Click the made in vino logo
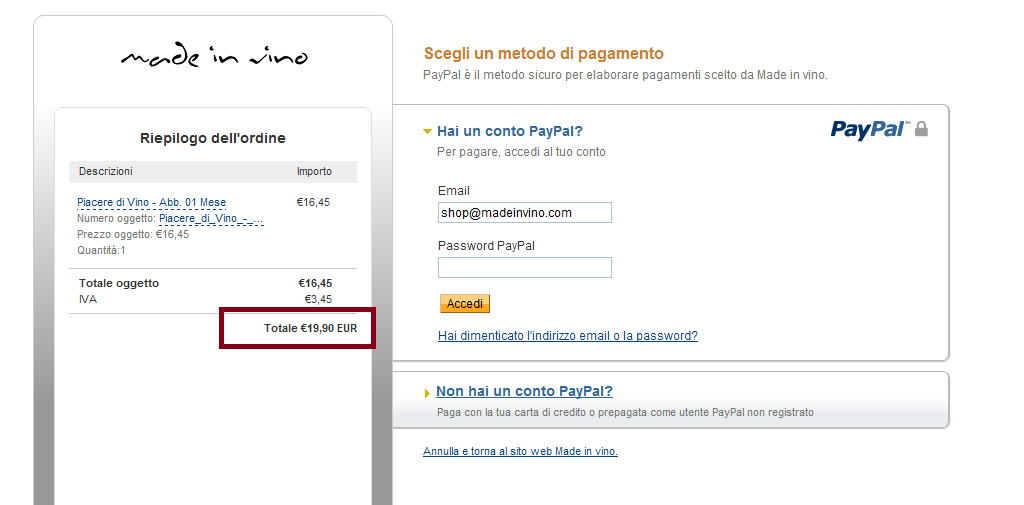The height and width of the screenshot is (505, 1024). click(x=213, y=57)
